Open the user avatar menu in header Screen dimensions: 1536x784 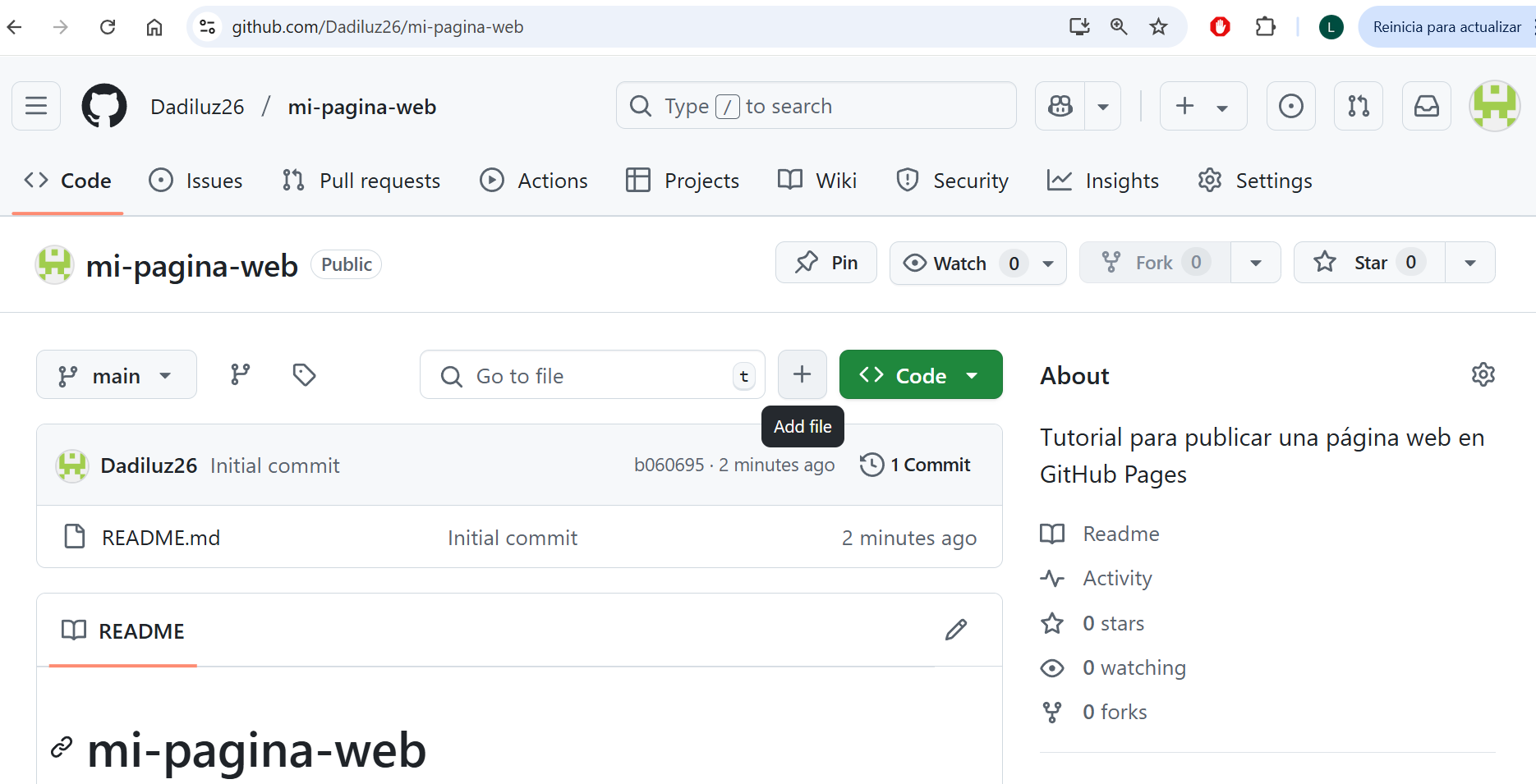click(x=1495, y=106)
